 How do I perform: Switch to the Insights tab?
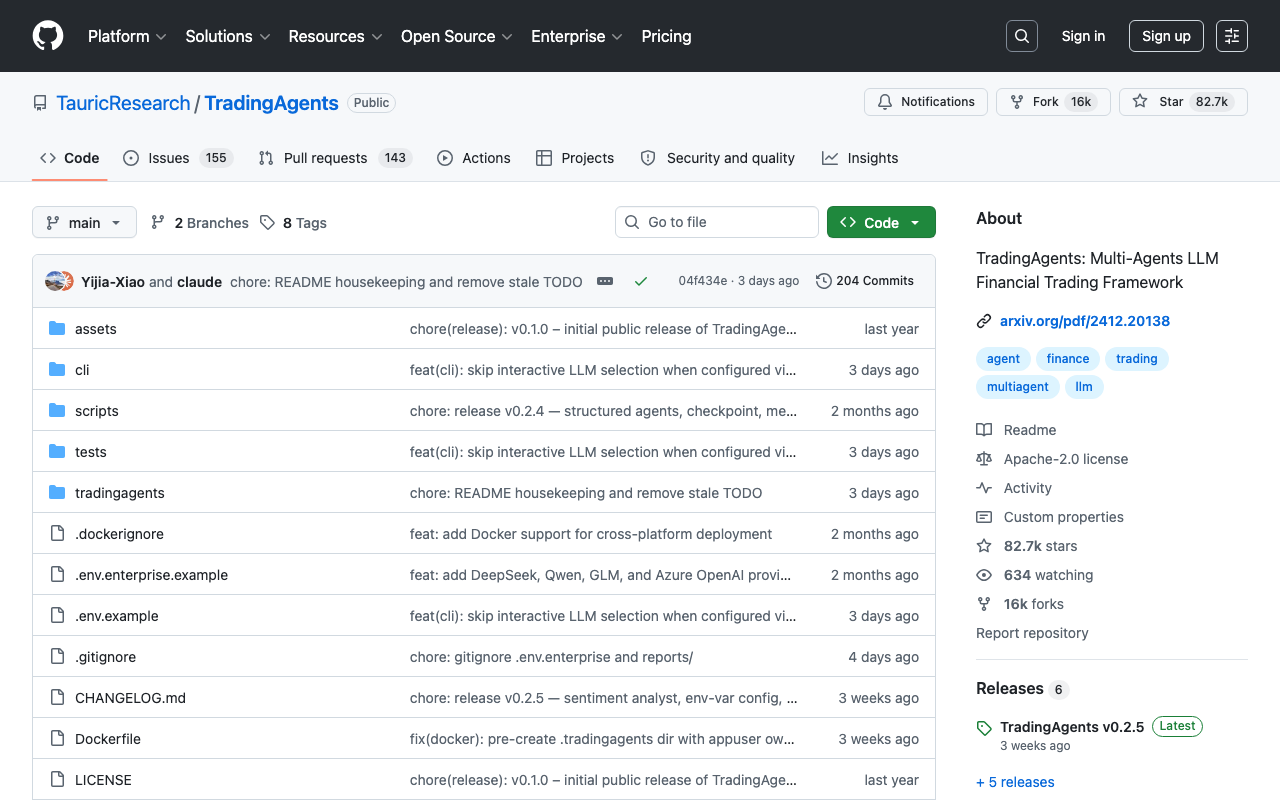pyautogui.click(x=860, y=158)
